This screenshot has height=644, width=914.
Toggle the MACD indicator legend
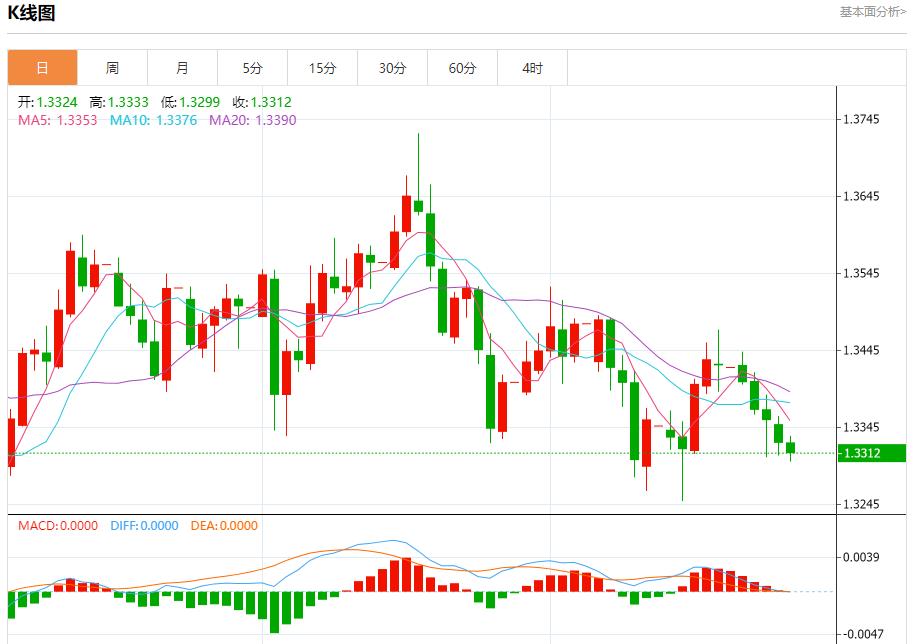pos(58,527)
